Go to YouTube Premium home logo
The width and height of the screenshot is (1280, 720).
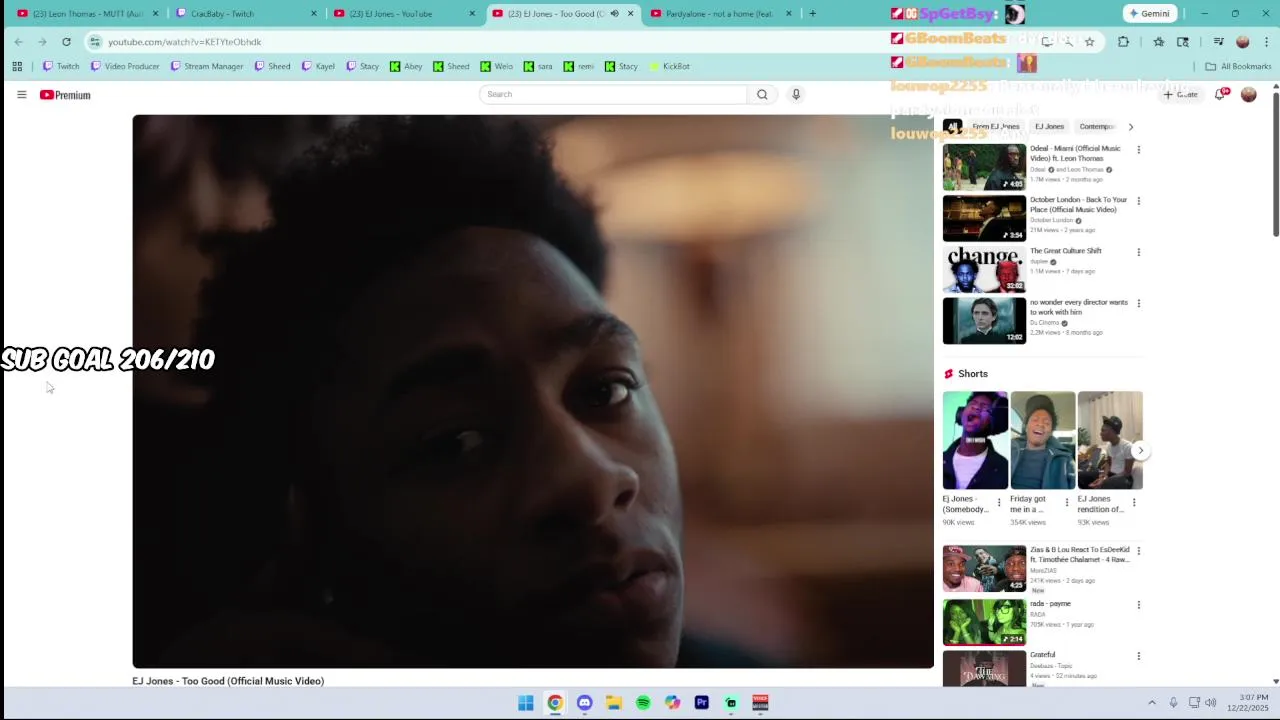pyautogui.click(x=65, y=95)
